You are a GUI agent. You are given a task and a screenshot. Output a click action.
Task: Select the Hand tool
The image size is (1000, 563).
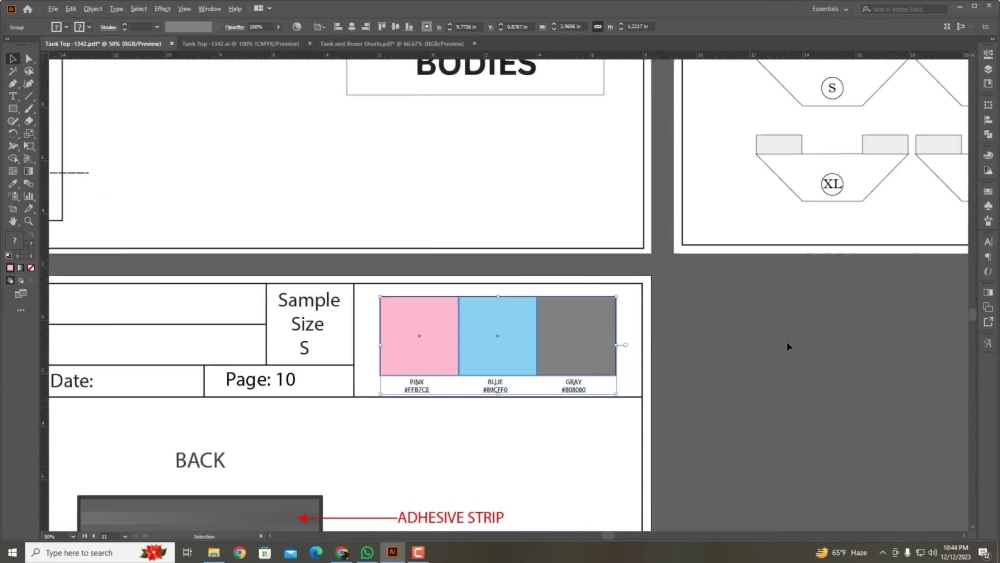[x=13, y=221]
